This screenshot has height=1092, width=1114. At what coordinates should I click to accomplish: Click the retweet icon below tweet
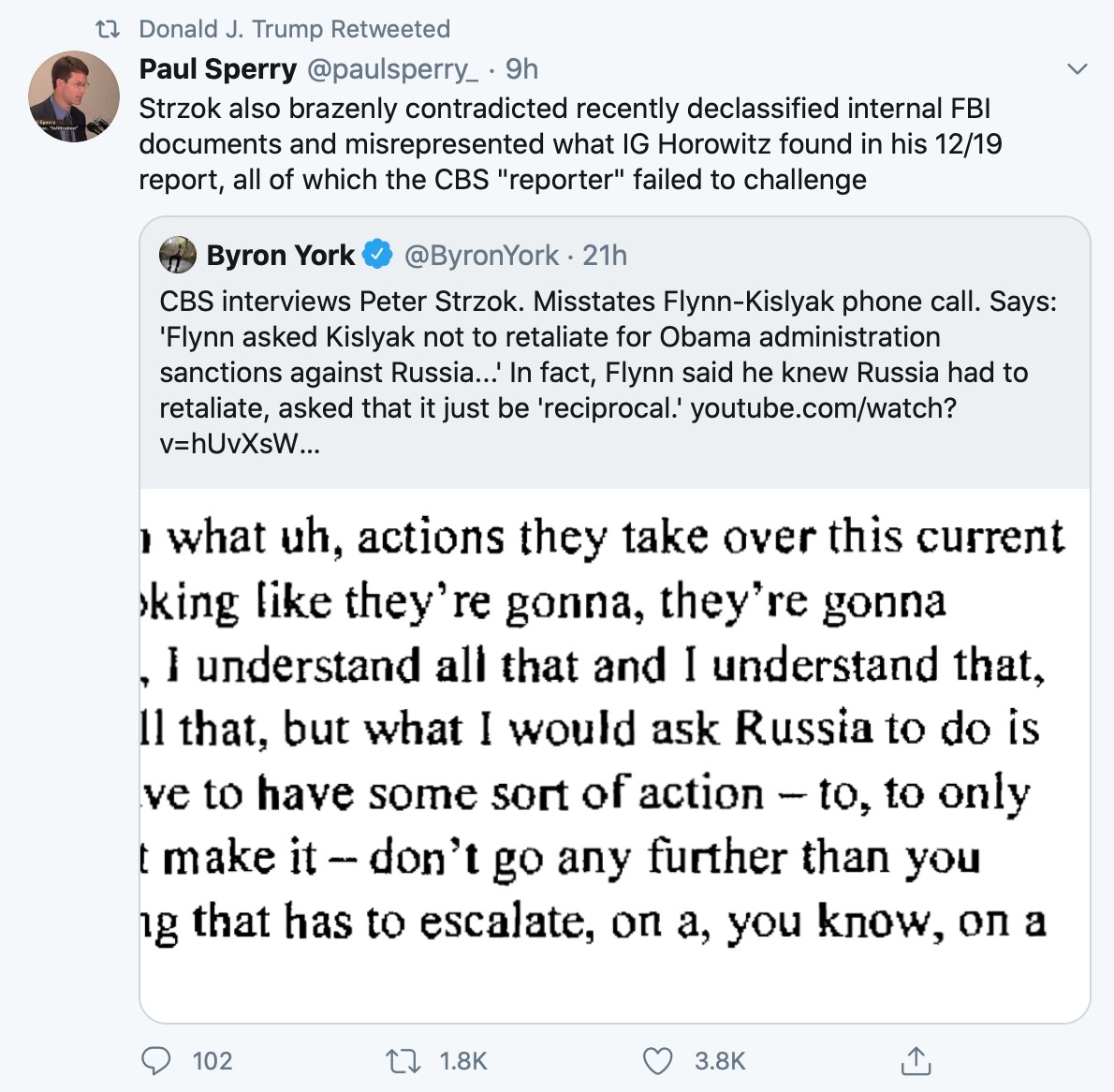pyautogui.click(x=403, y=1060)
